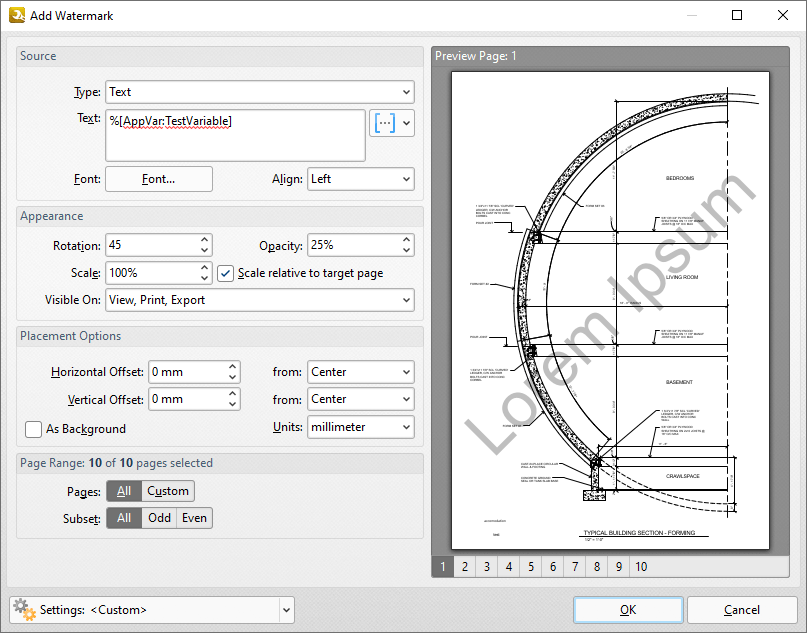The width and height of the screenshot is (807, 633).
Task: Decrease Vertical Offset with down arrow
Action: (x=233, y=405)
